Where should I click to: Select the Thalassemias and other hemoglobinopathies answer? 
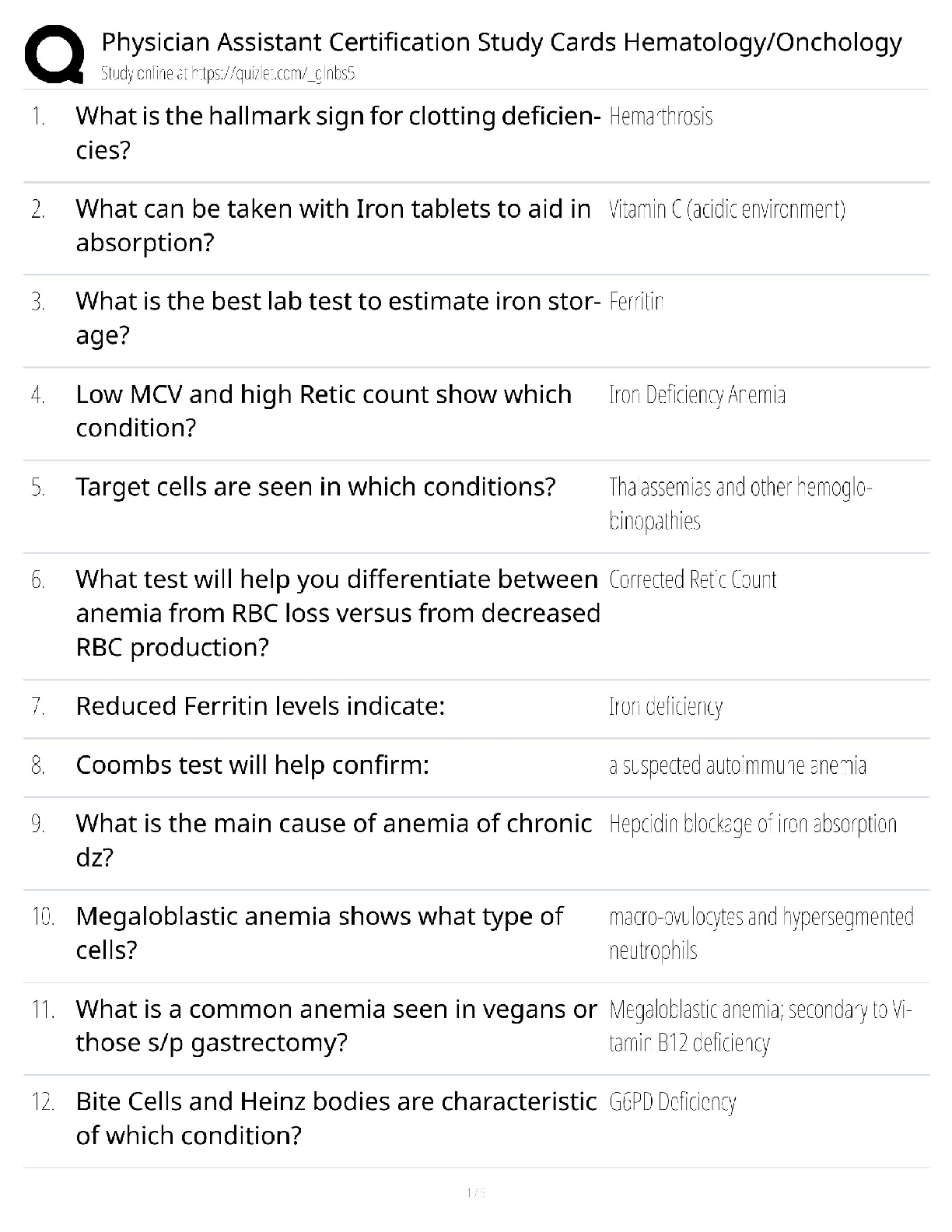point(740,504)
